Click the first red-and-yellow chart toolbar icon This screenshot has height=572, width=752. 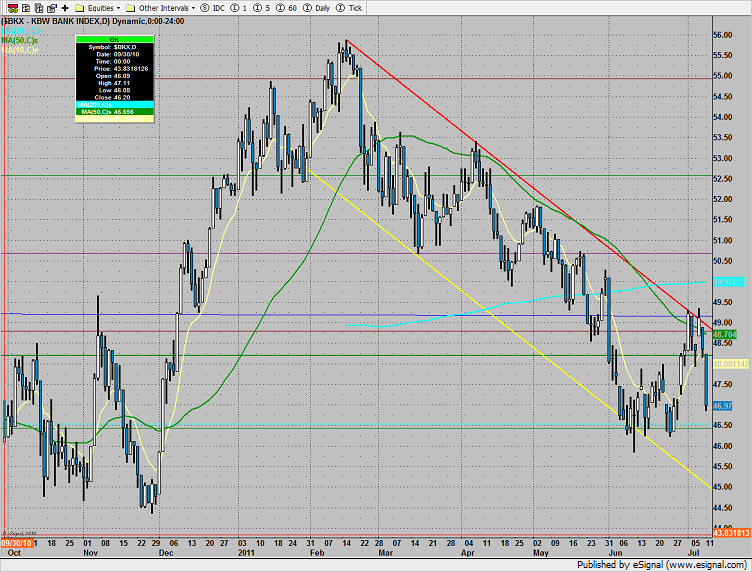pos(13,8)
